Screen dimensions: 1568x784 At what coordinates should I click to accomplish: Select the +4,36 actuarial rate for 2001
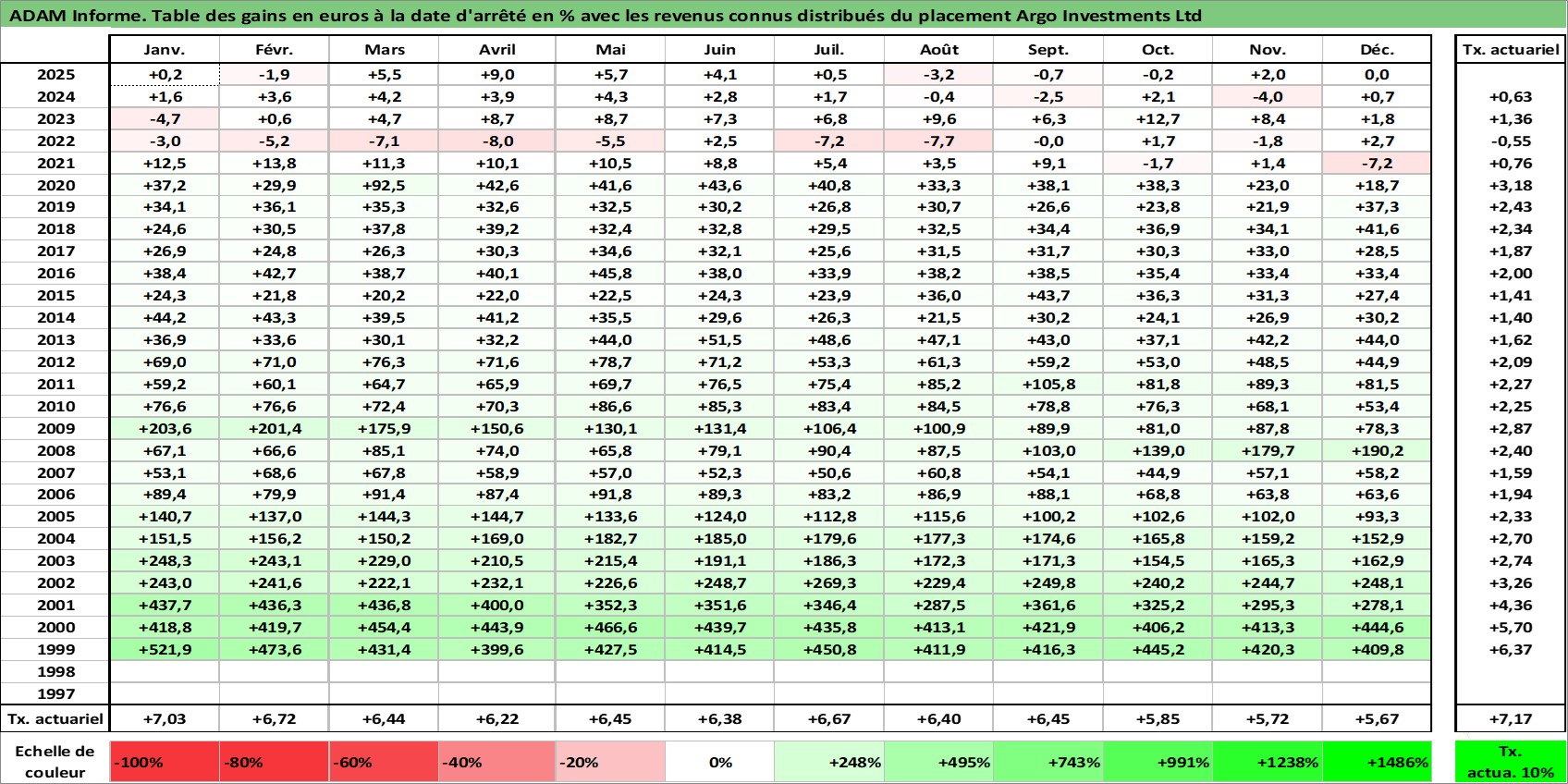[1511, 605]
